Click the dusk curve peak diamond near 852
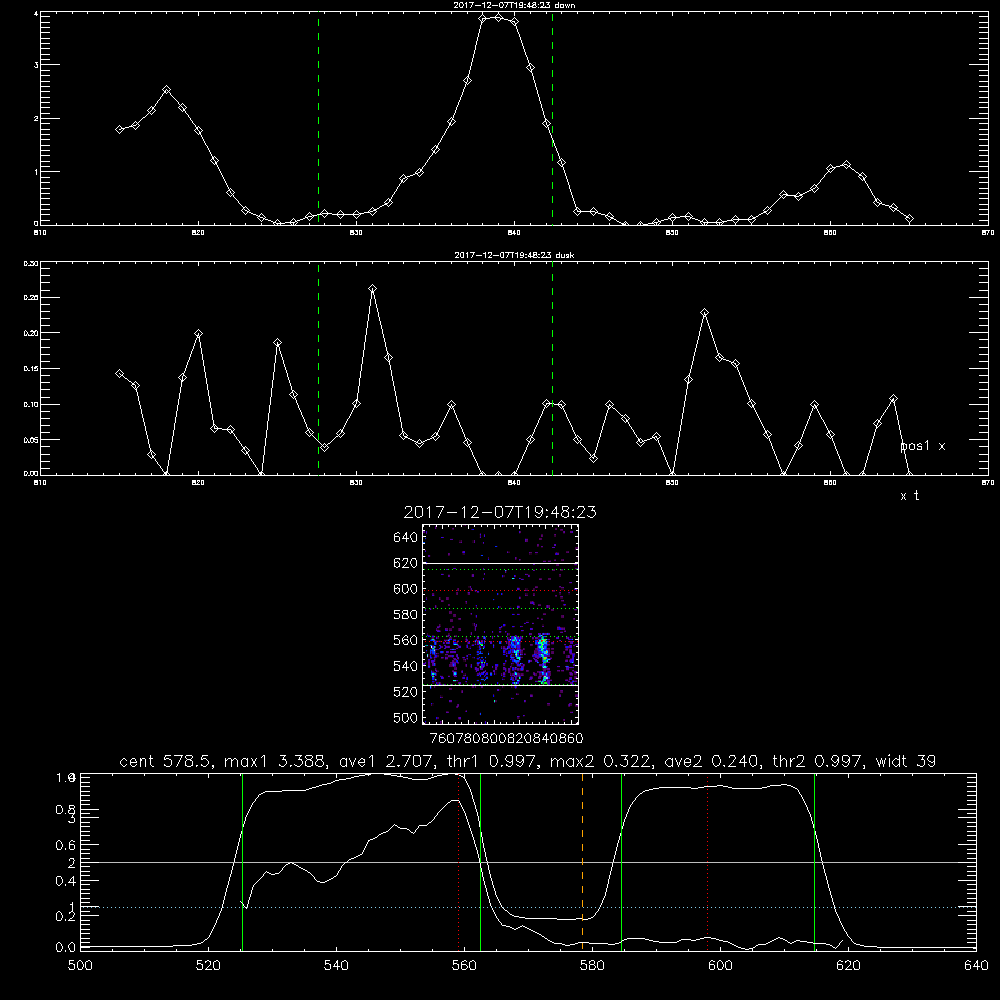The height and width of the screenshot is (1000, 1000). [704, 312]
